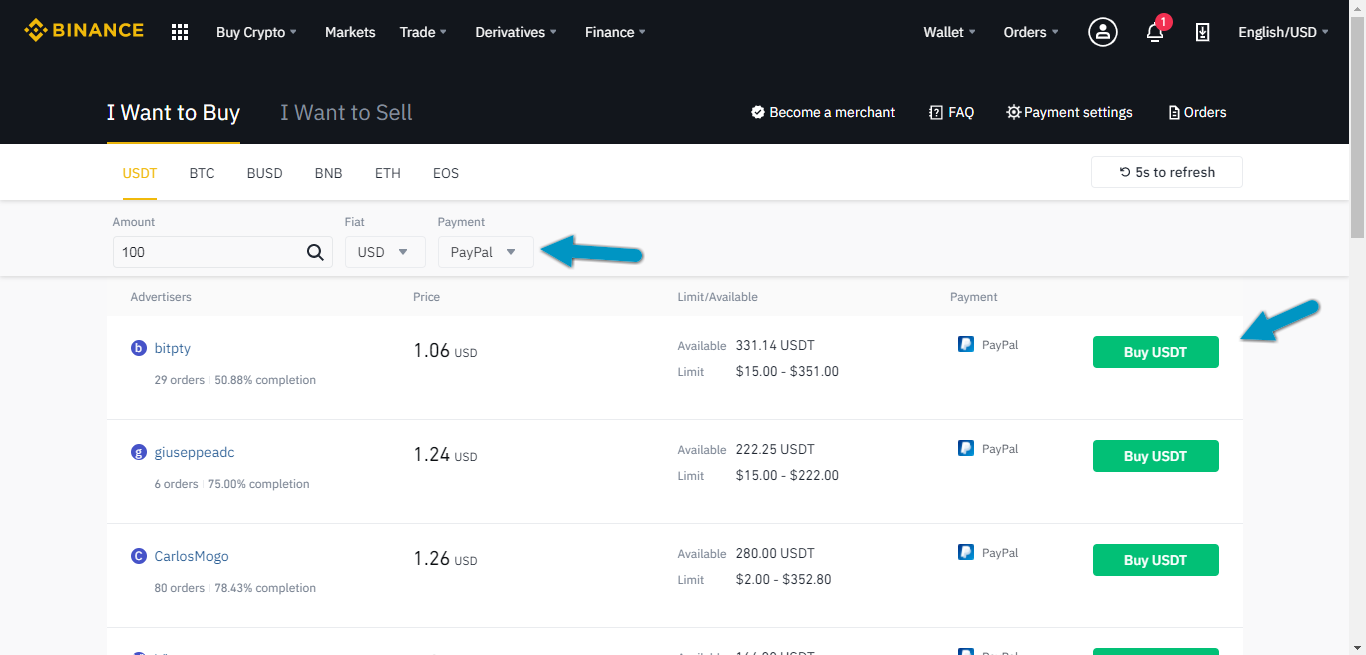Click limit $15.00 - $351.00

click(x=787, y=371)
